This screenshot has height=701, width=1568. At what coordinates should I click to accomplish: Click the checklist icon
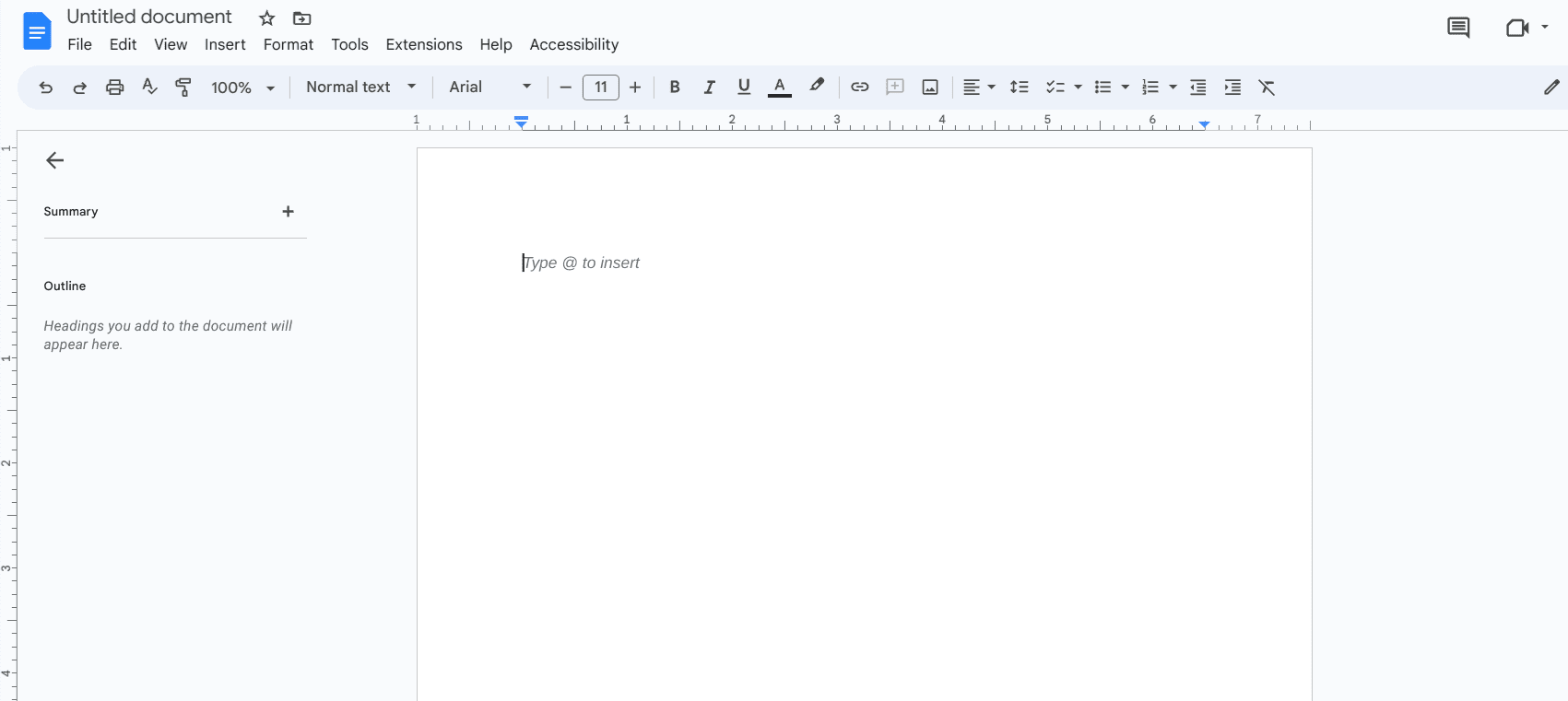click(x=1055, y=88)
